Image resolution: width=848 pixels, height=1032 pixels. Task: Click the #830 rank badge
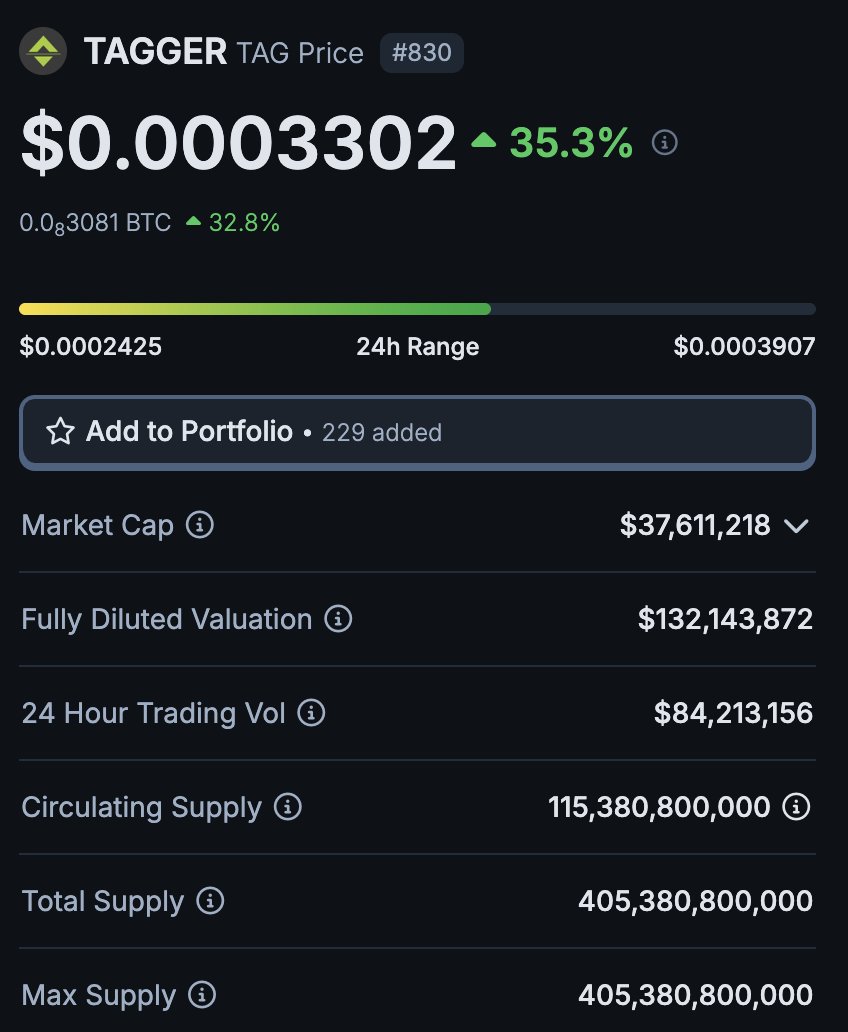click(421, 53)
